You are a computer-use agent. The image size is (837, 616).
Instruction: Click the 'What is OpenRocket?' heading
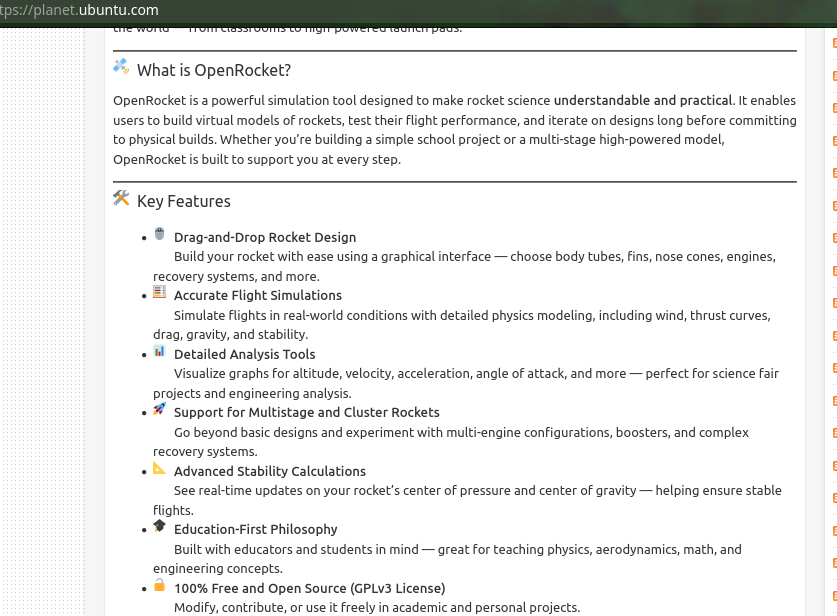click(x=214, y=70)
